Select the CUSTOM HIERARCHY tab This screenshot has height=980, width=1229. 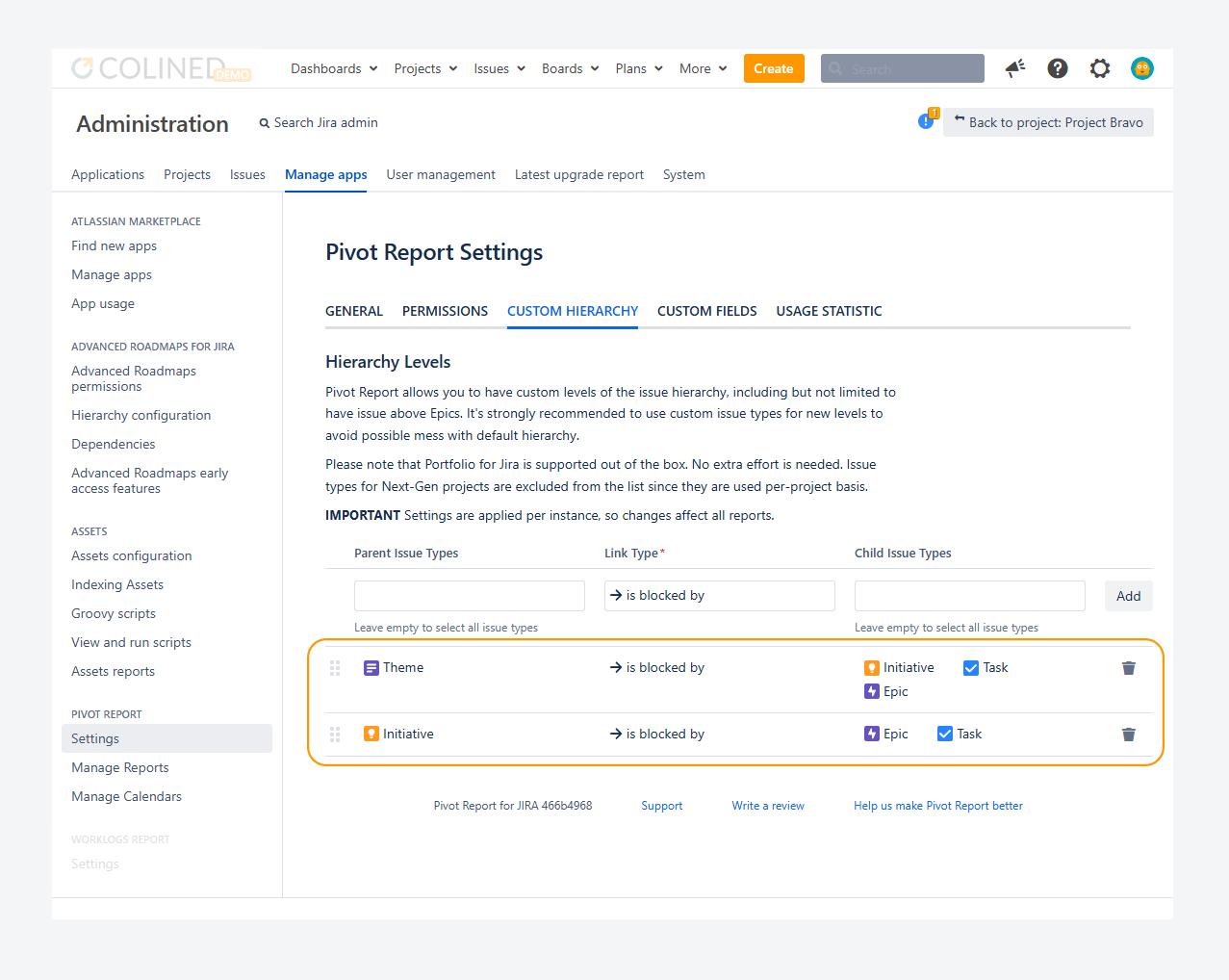[573, 311]
